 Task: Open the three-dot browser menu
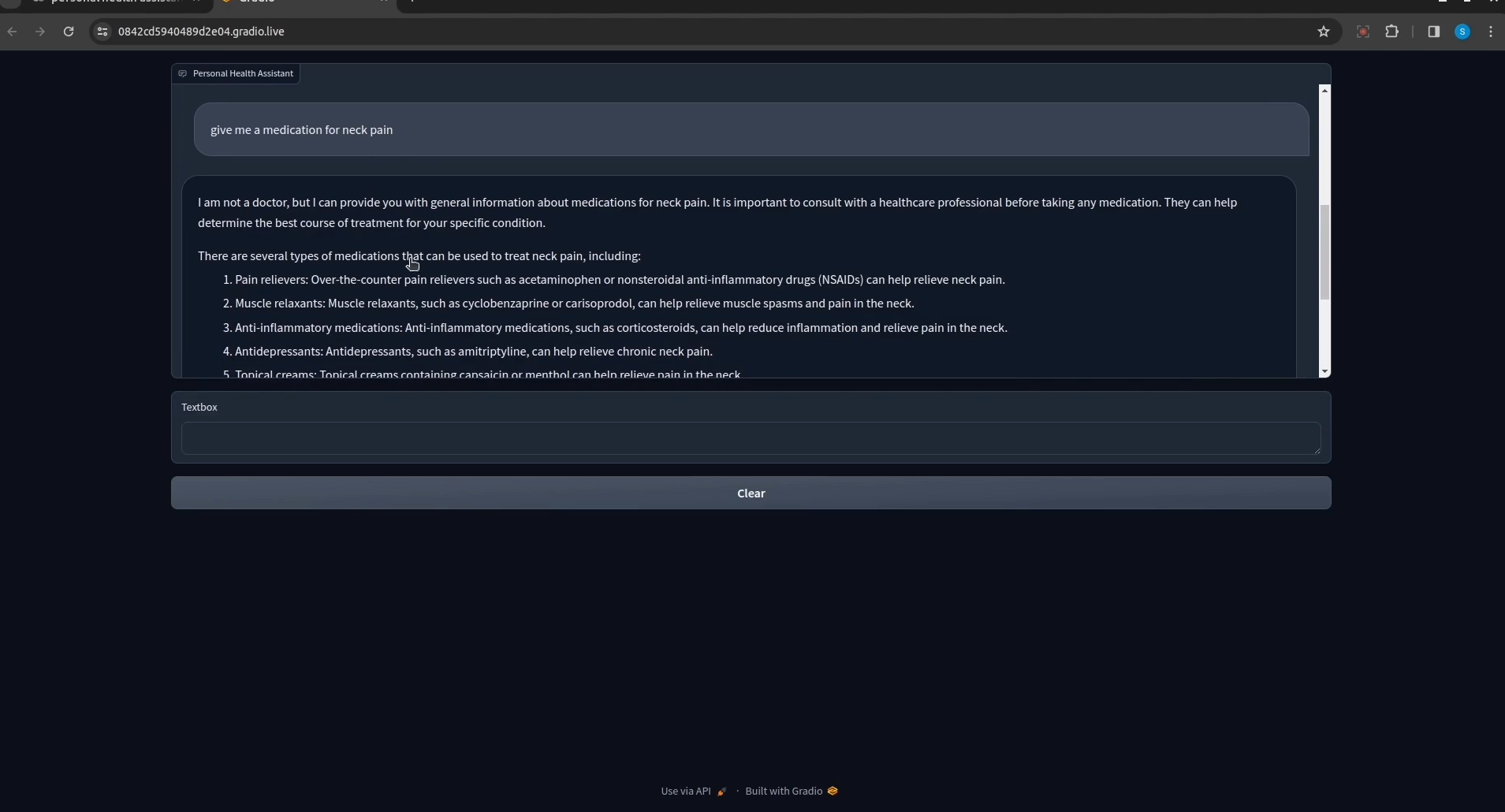coord(1492,32)
